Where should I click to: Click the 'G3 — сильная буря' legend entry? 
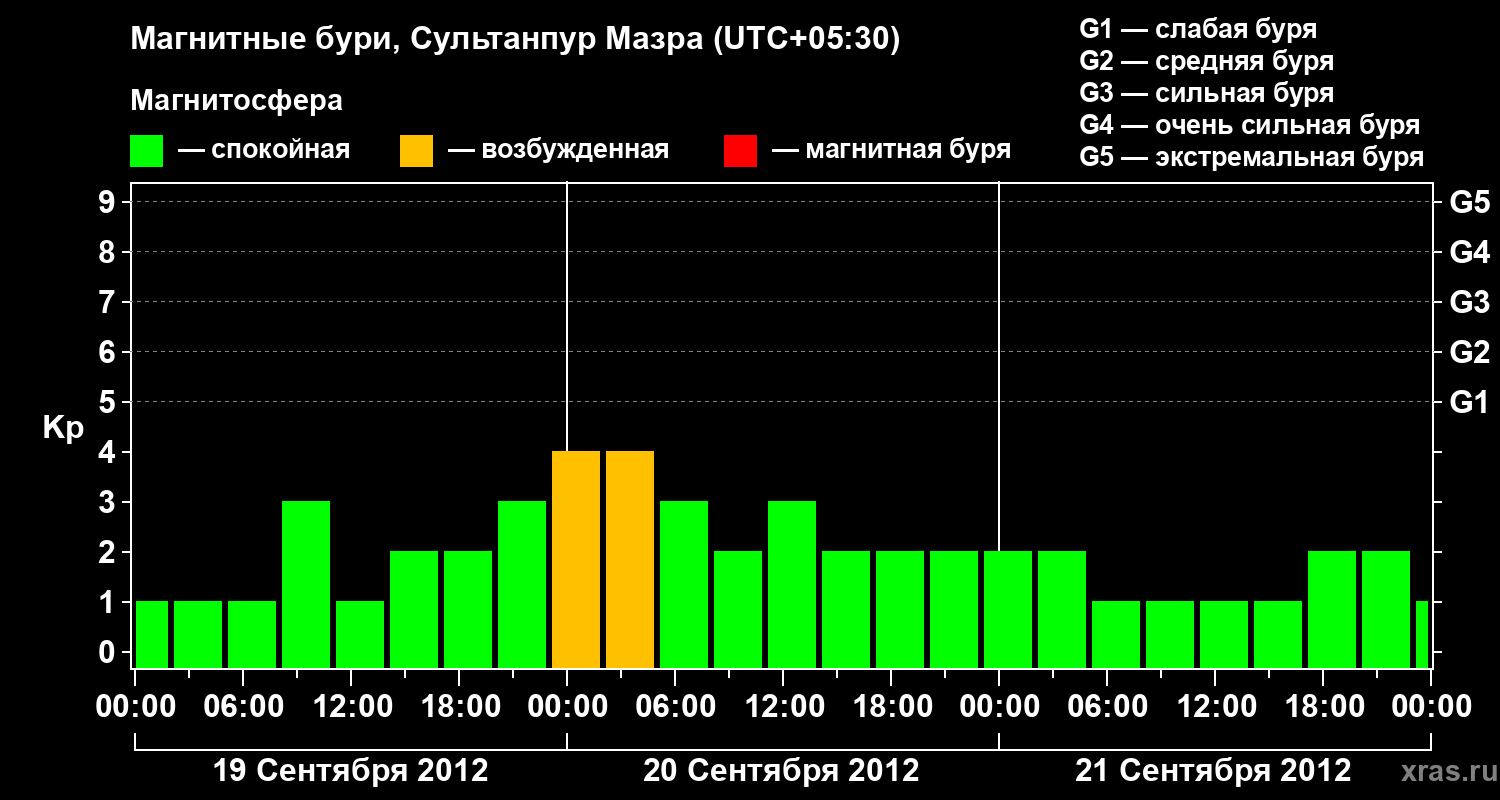pos(1207,93)
